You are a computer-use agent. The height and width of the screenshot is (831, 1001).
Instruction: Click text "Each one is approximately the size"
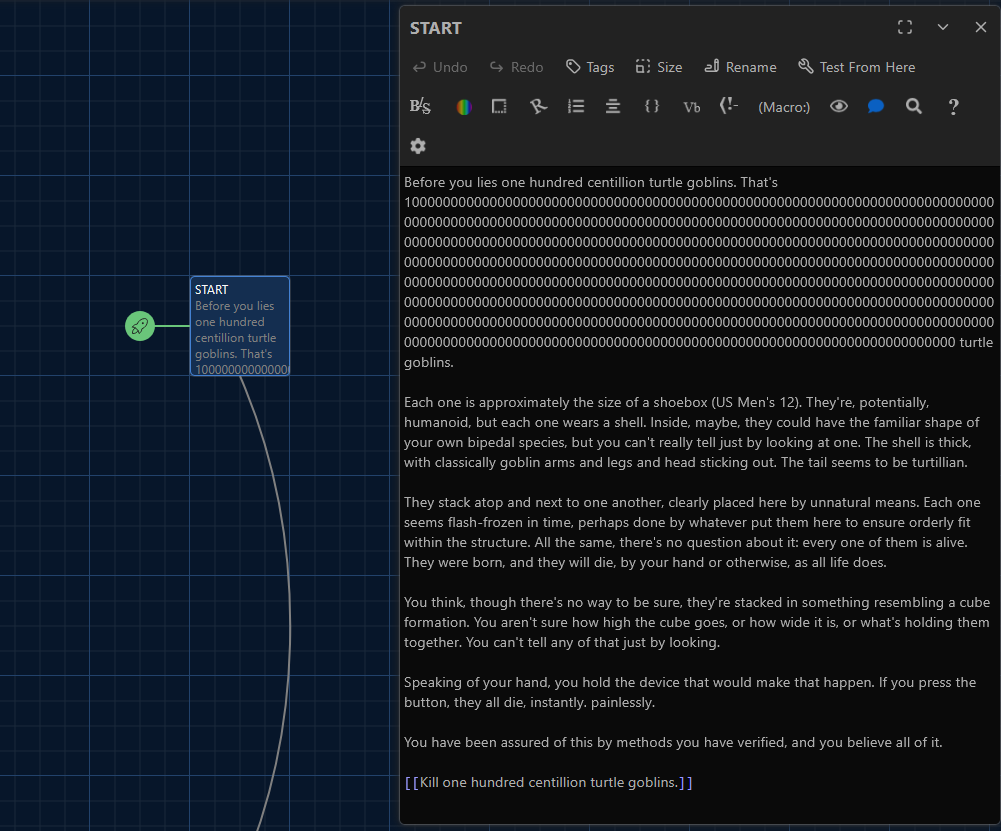coord(511,403)
